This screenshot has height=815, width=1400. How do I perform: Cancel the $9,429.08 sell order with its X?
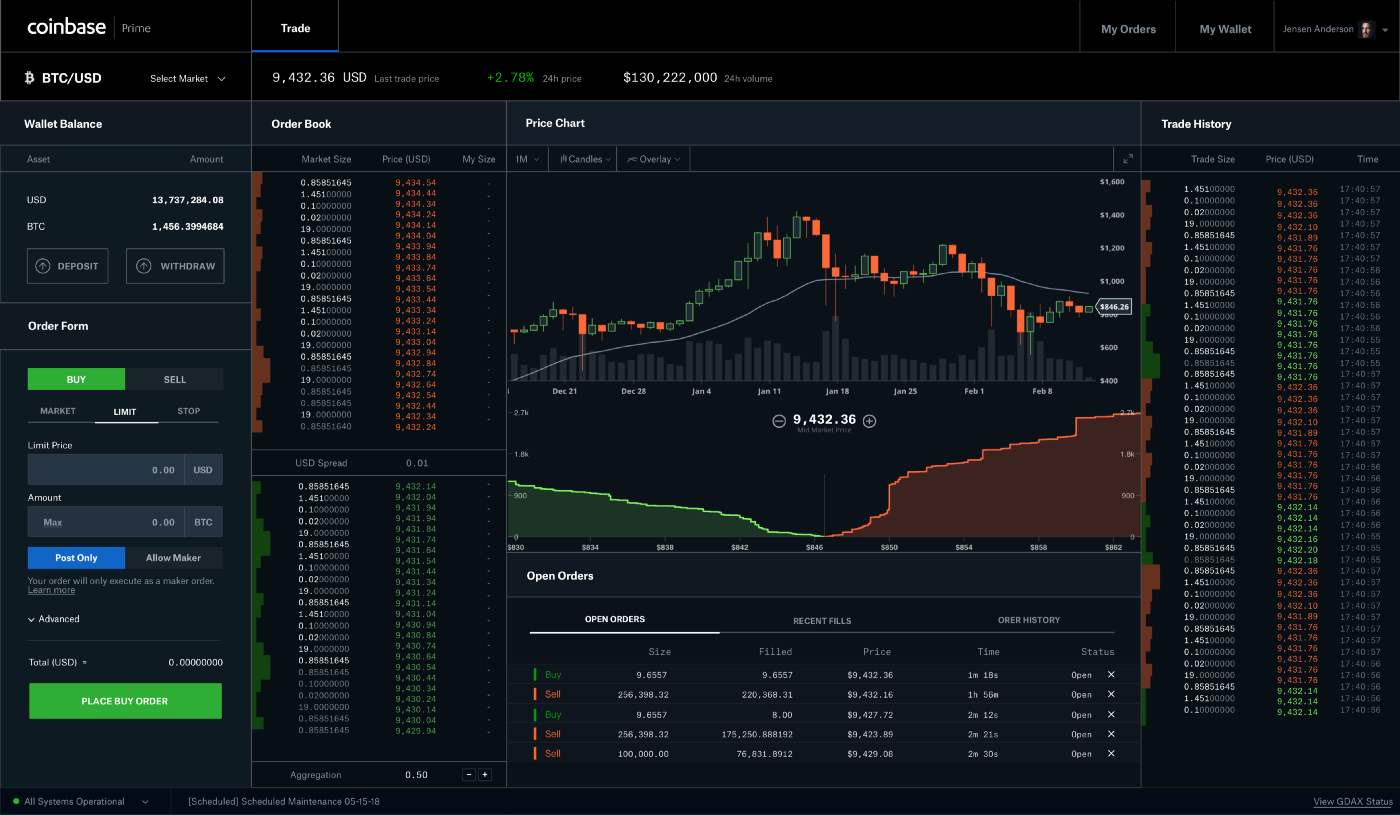point(1111,753)
